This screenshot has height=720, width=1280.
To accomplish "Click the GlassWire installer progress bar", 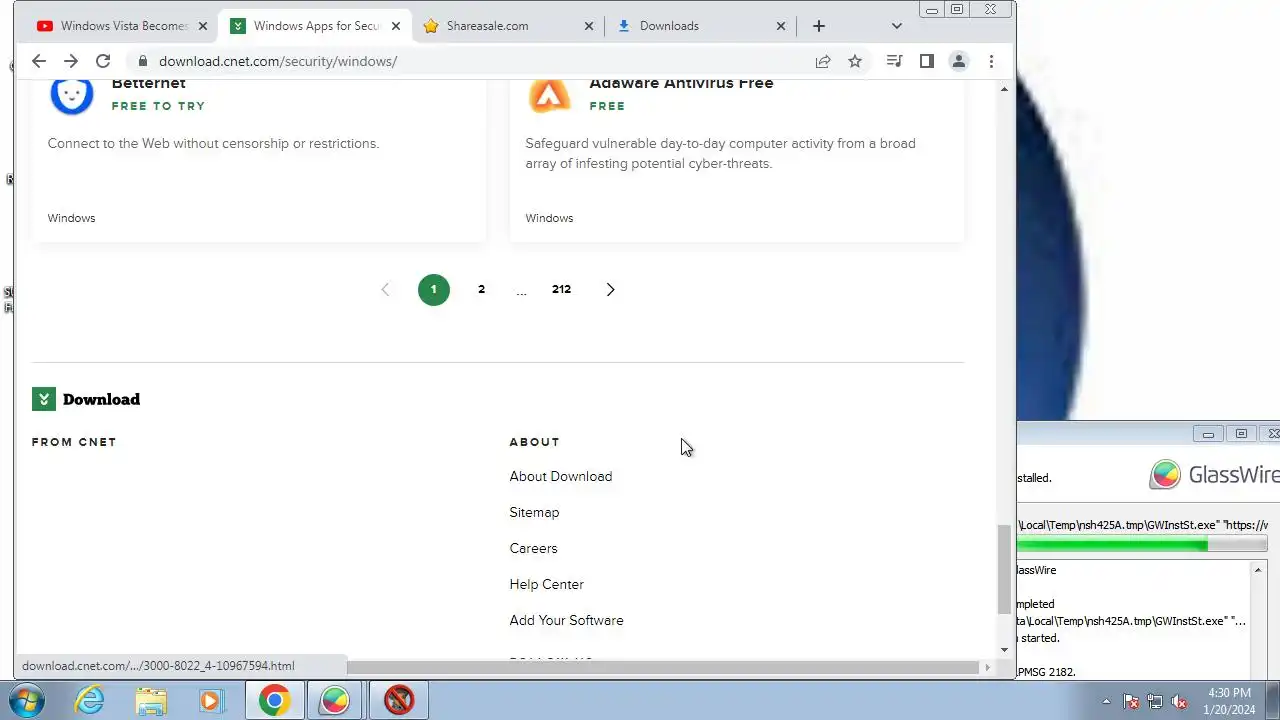I will tap(1142, 544).
